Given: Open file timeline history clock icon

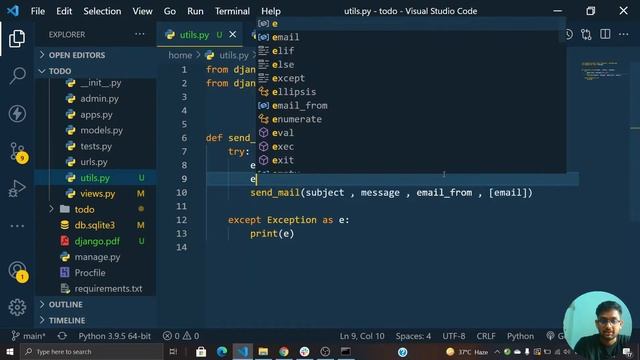Looking at the screenshot, I should coord(569,34).
